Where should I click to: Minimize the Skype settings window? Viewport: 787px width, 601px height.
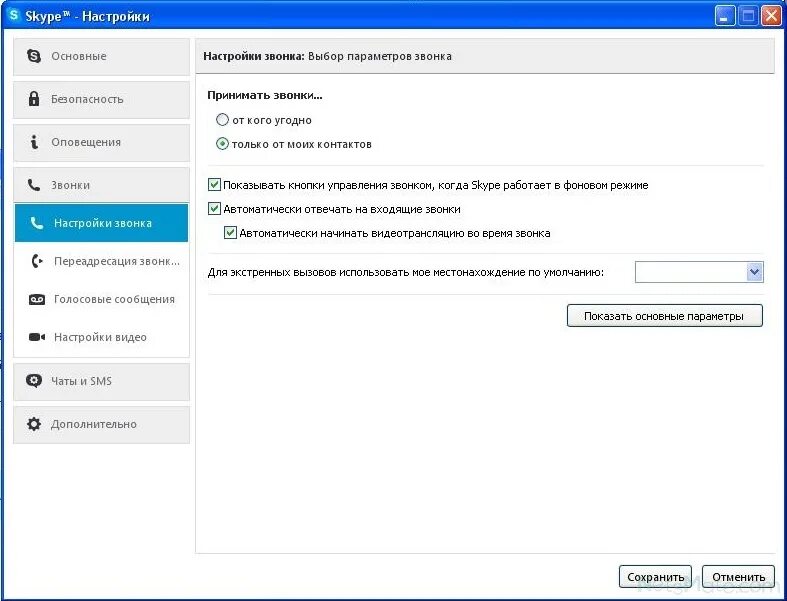point(724,17)
